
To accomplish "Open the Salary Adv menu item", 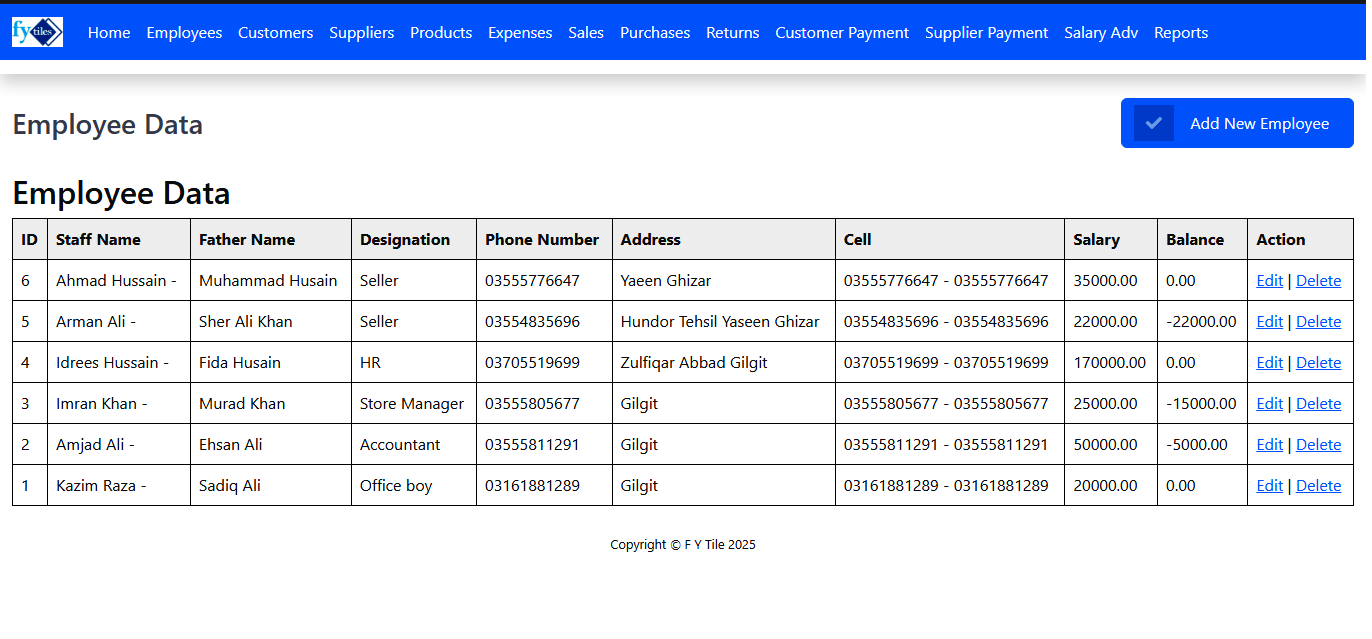I will click(x=1100, y=33).
